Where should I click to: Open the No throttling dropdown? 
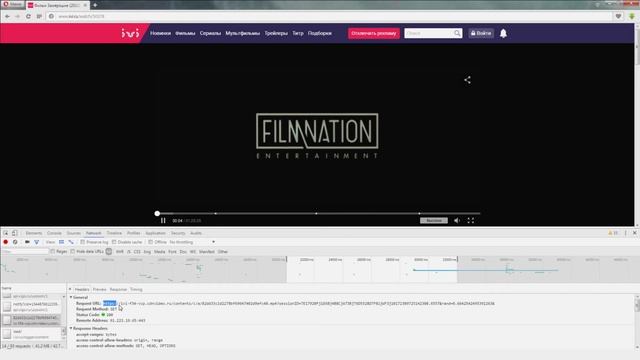pos(192,242)
